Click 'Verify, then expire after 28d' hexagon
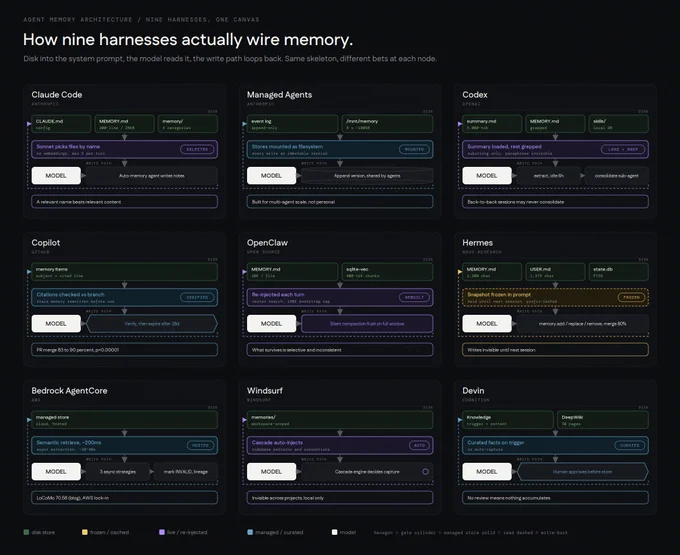This screenshot has width=680, height=555. 151,323
